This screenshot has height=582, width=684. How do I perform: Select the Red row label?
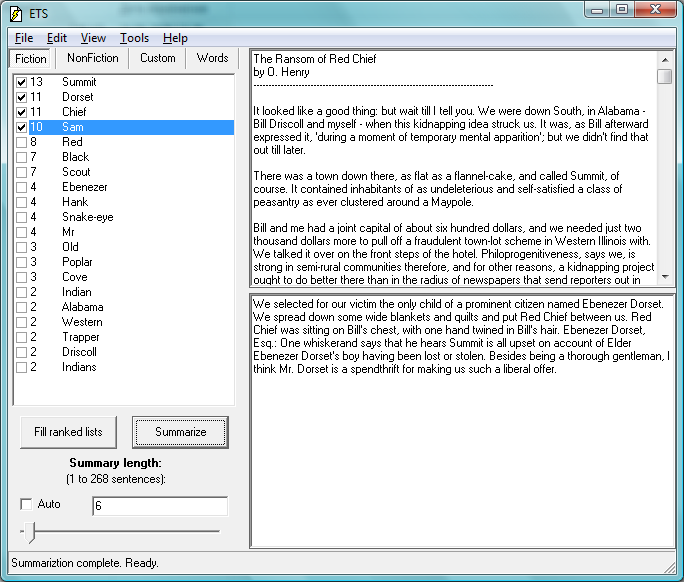pos(72,142)
